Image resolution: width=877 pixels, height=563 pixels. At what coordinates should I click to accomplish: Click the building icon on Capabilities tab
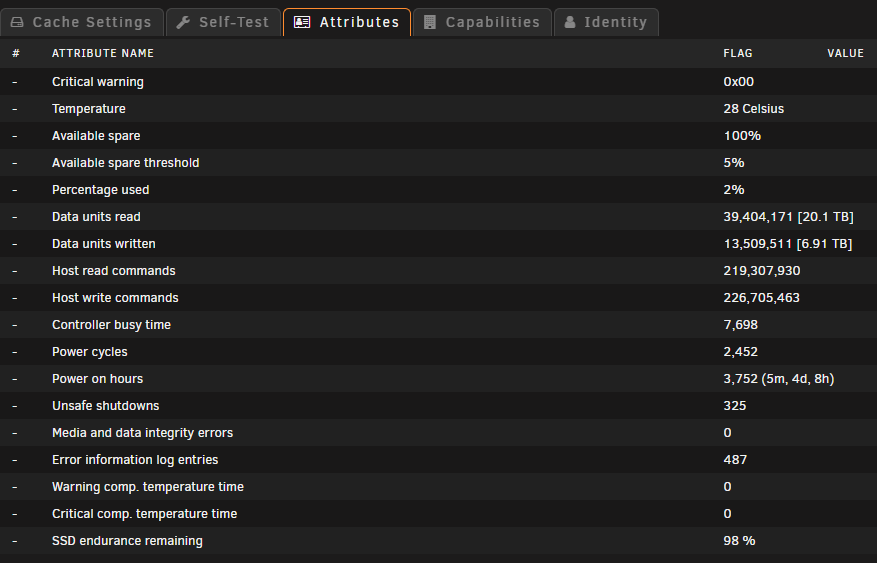click(x=430, y=22)
